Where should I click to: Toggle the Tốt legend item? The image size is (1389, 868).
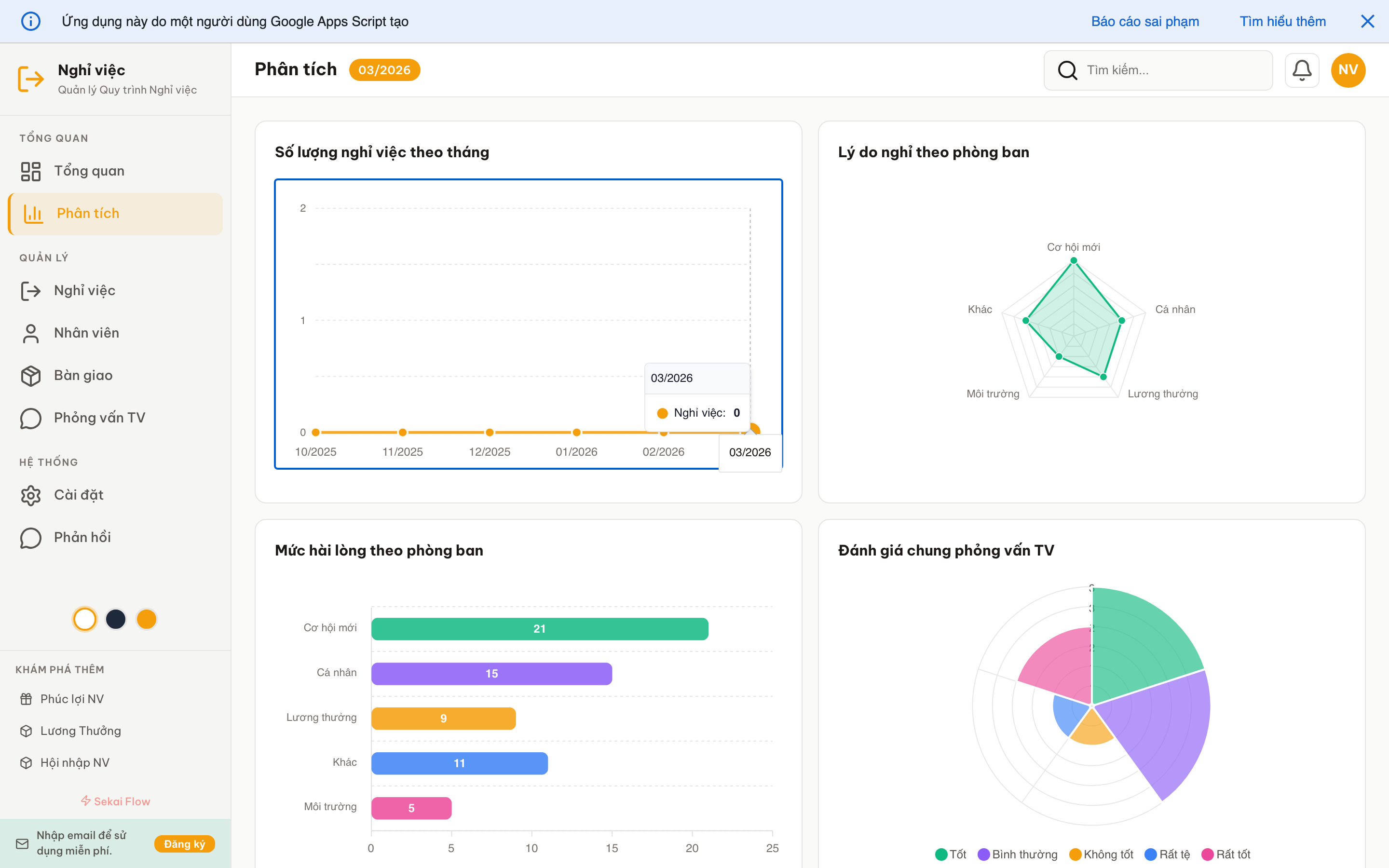951,854
